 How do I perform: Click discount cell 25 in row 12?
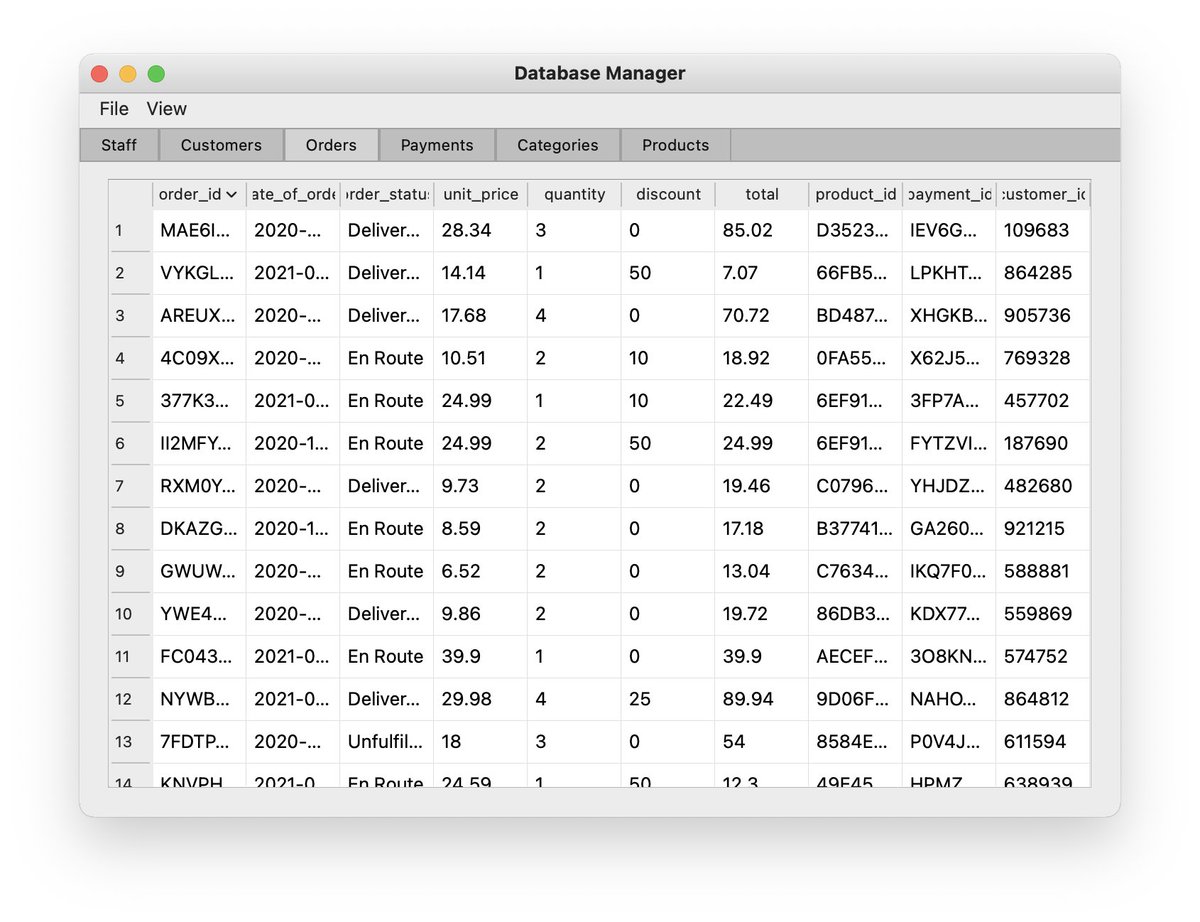click(x=668, y=699)
